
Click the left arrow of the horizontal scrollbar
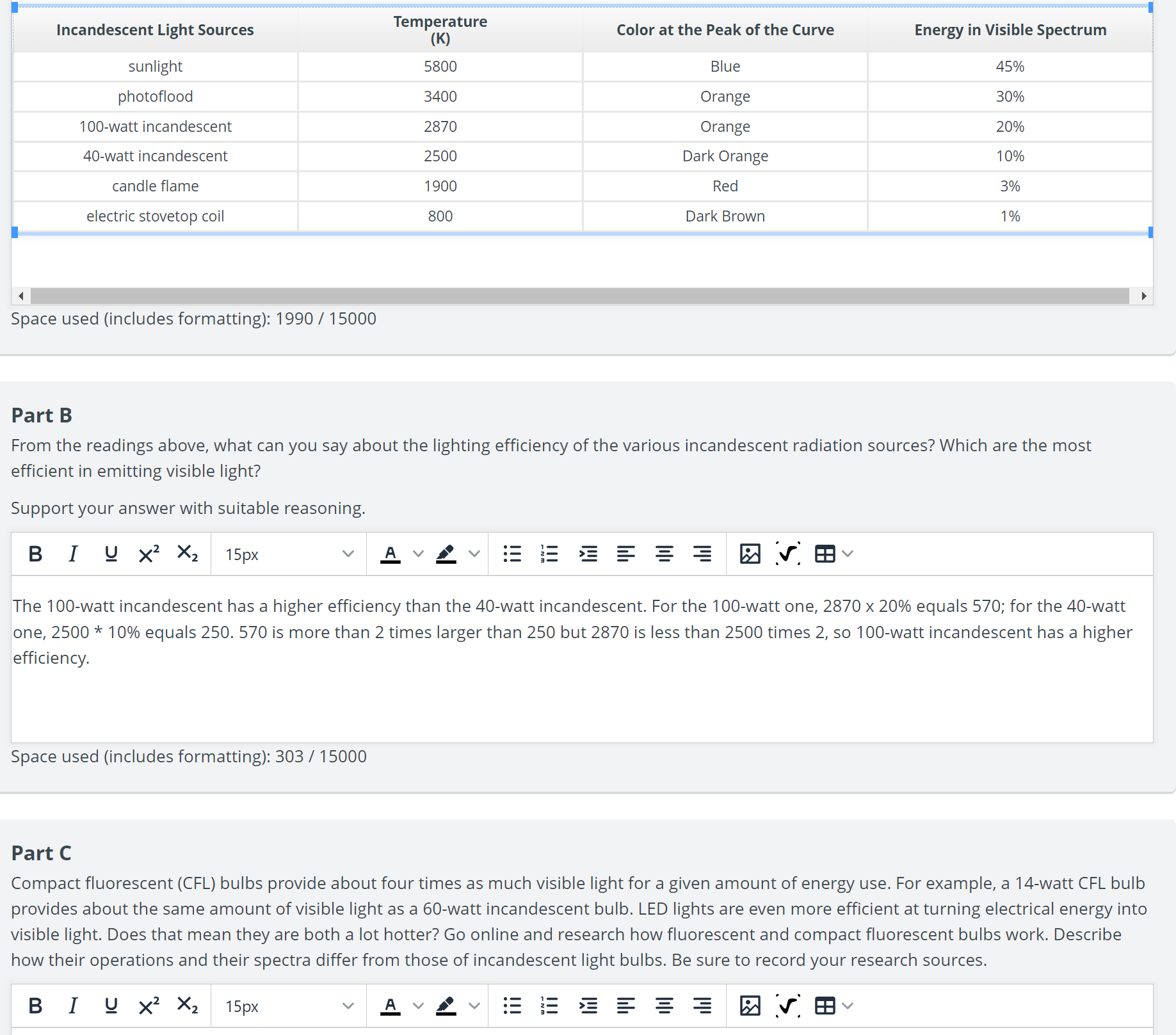pyautogui.click(x=21, y=296)
